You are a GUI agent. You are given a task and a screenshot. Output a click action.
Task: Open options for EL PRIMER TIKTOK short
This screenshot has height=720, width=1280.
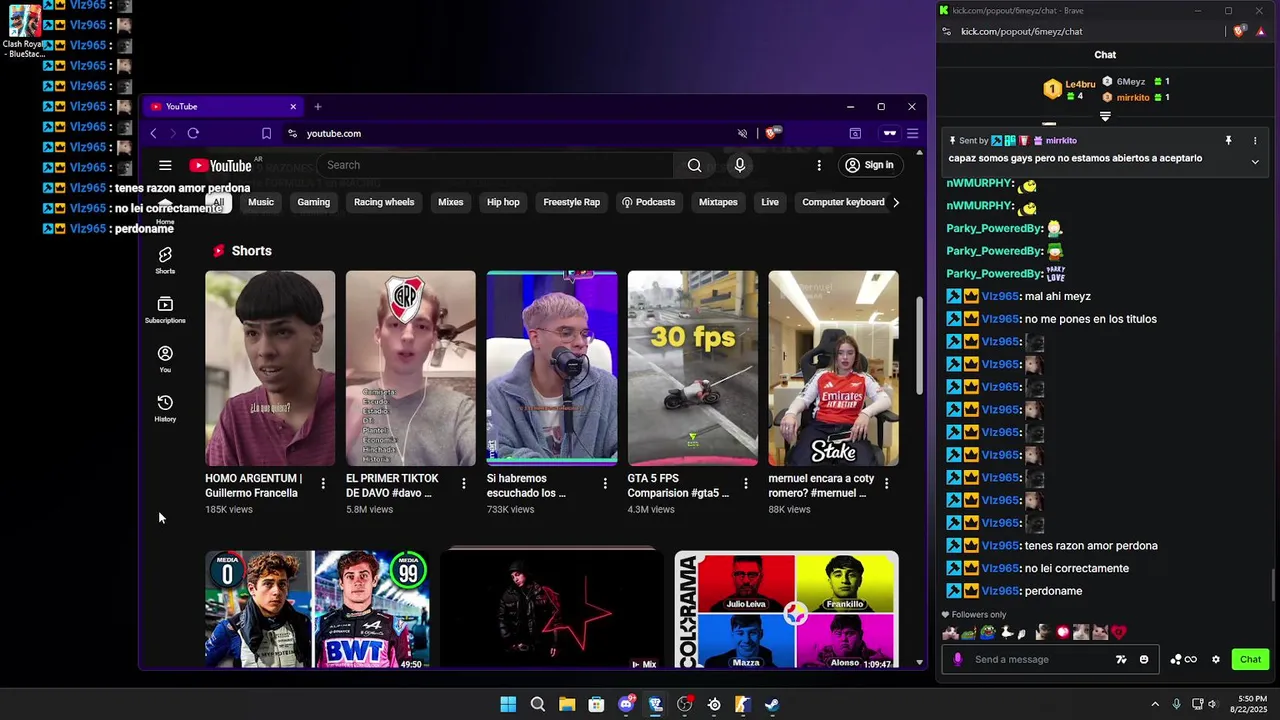click(463, 483)
